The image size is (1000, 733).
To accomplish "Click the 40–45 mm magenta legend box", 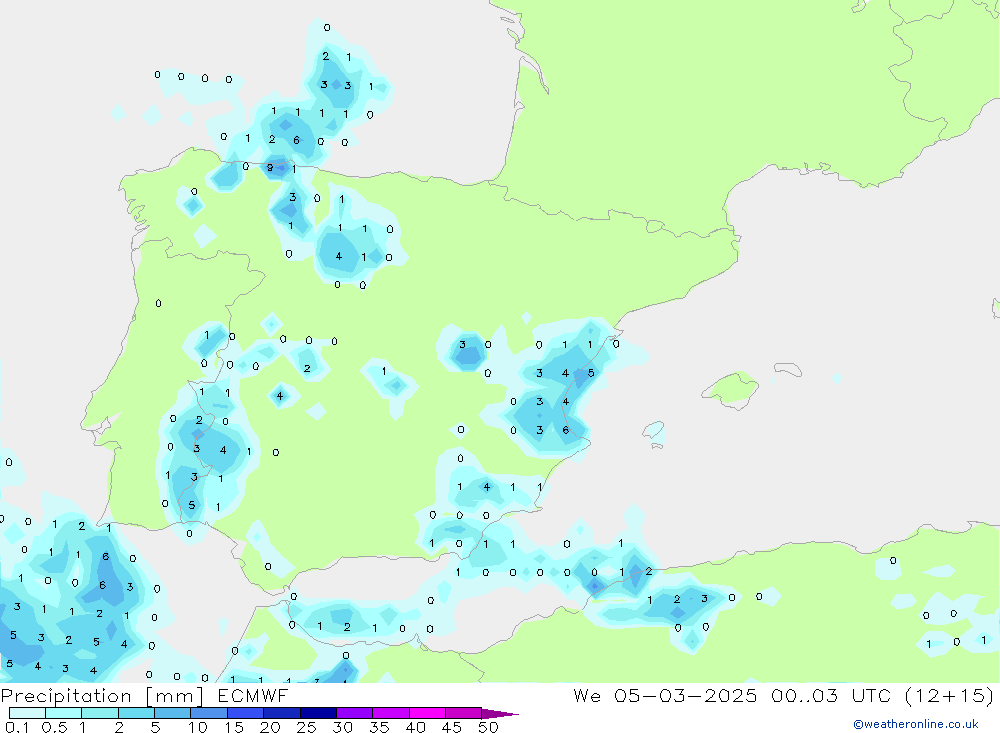I will coord(427,713).
